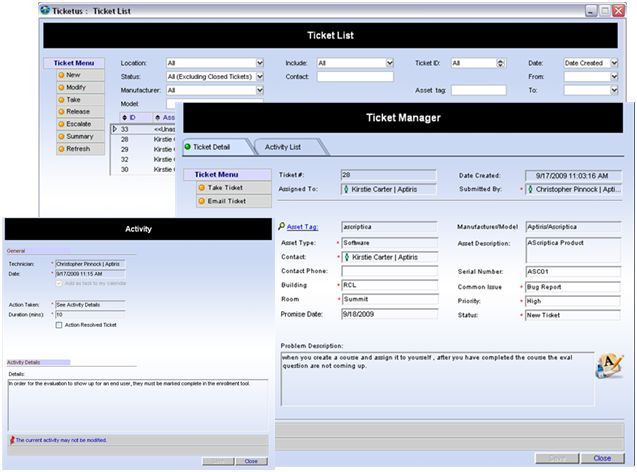Expand the Location dropdown
The image size is (637, 472).
tap(260, 62)
